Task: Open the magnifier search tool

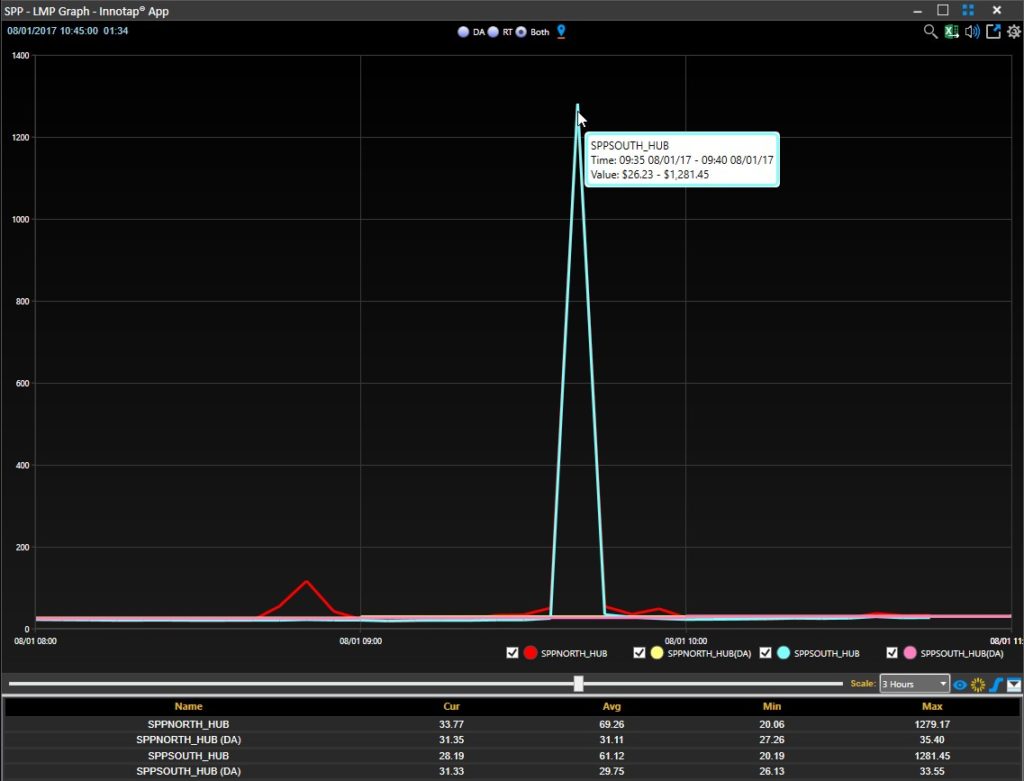Action: click(x=930, y=31)
